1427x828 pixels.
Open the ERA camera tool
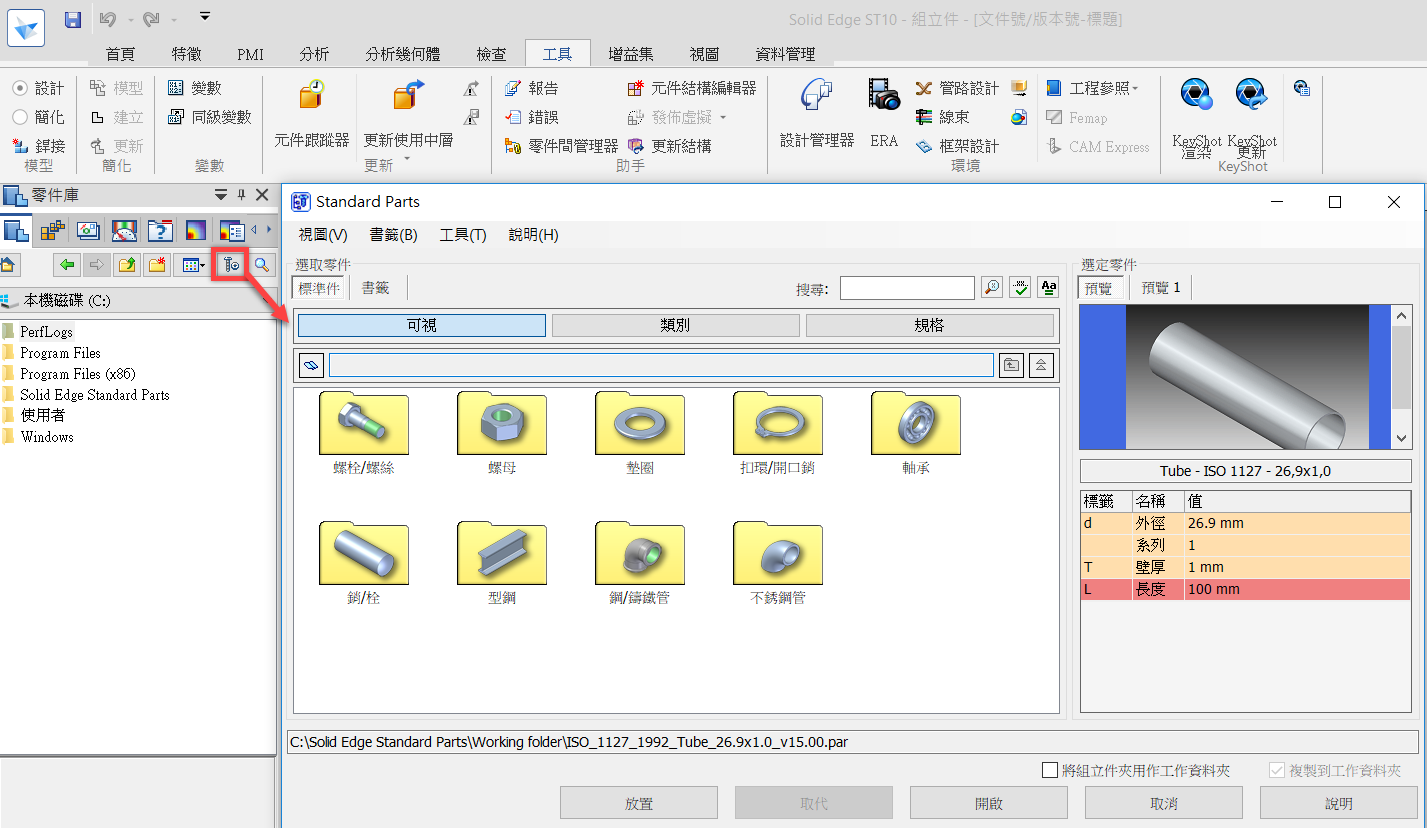[x=884, y=113]
